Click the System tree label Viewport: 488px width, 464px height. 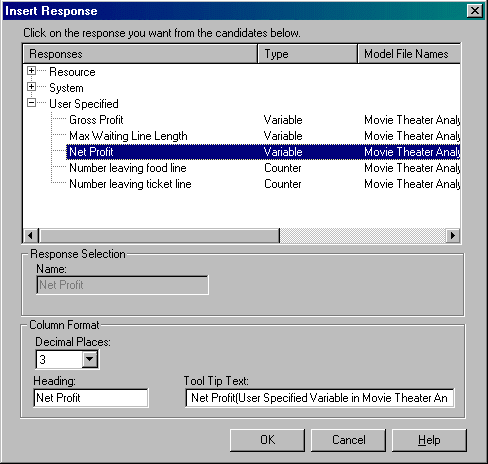[x=66, y=88]
